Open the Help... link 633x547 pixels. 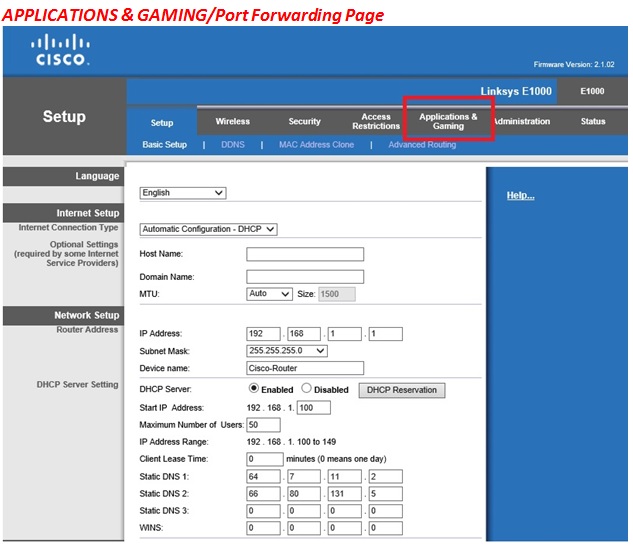tap(520, 196)
